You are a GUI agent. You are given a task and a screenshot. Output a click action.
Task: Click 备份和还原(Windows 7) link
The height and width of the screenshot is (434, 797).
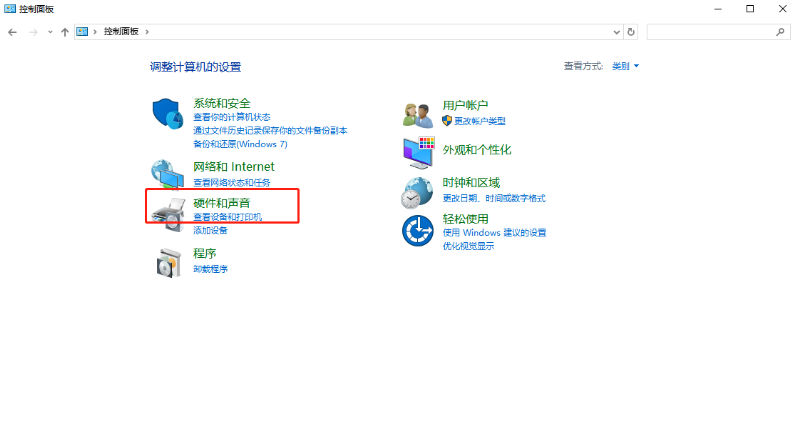240,144
